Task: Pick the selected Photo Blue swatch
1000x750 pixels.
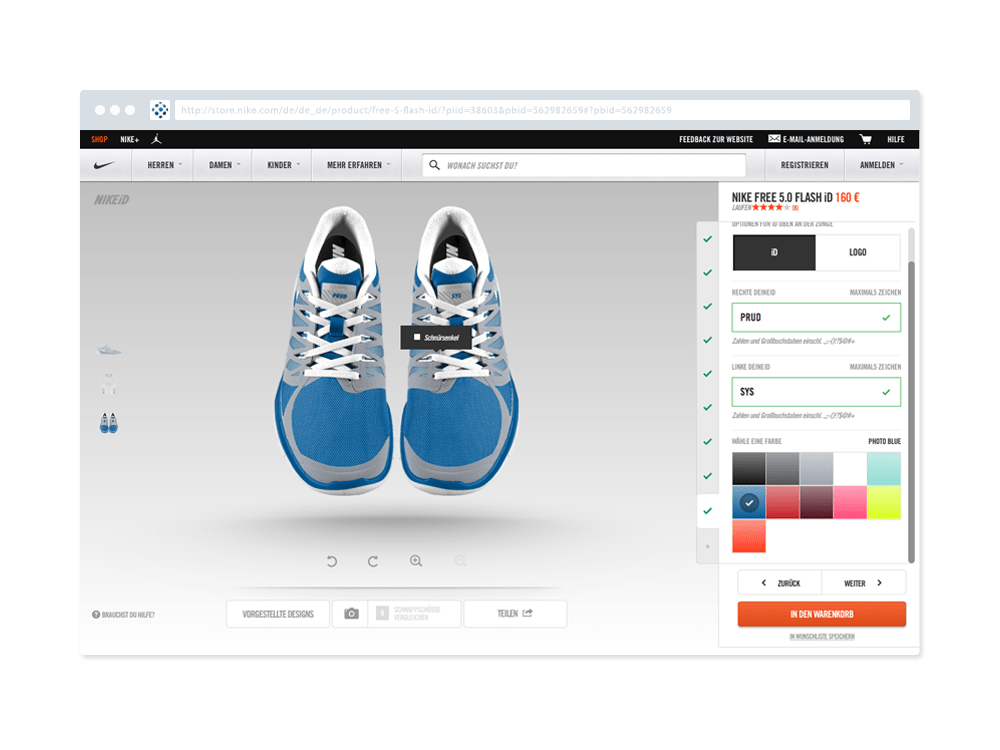Action: [749, 503]
